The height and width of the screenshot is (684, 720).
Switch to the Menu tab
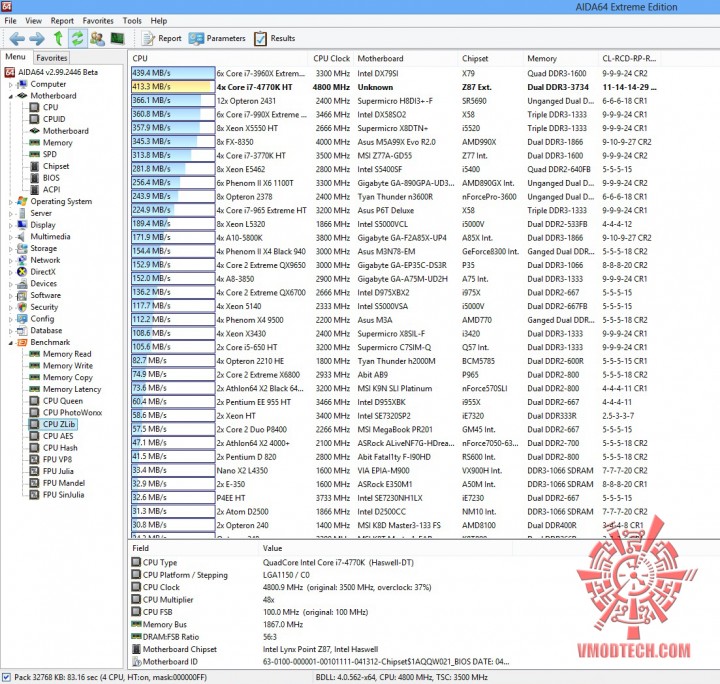point(15,57)
